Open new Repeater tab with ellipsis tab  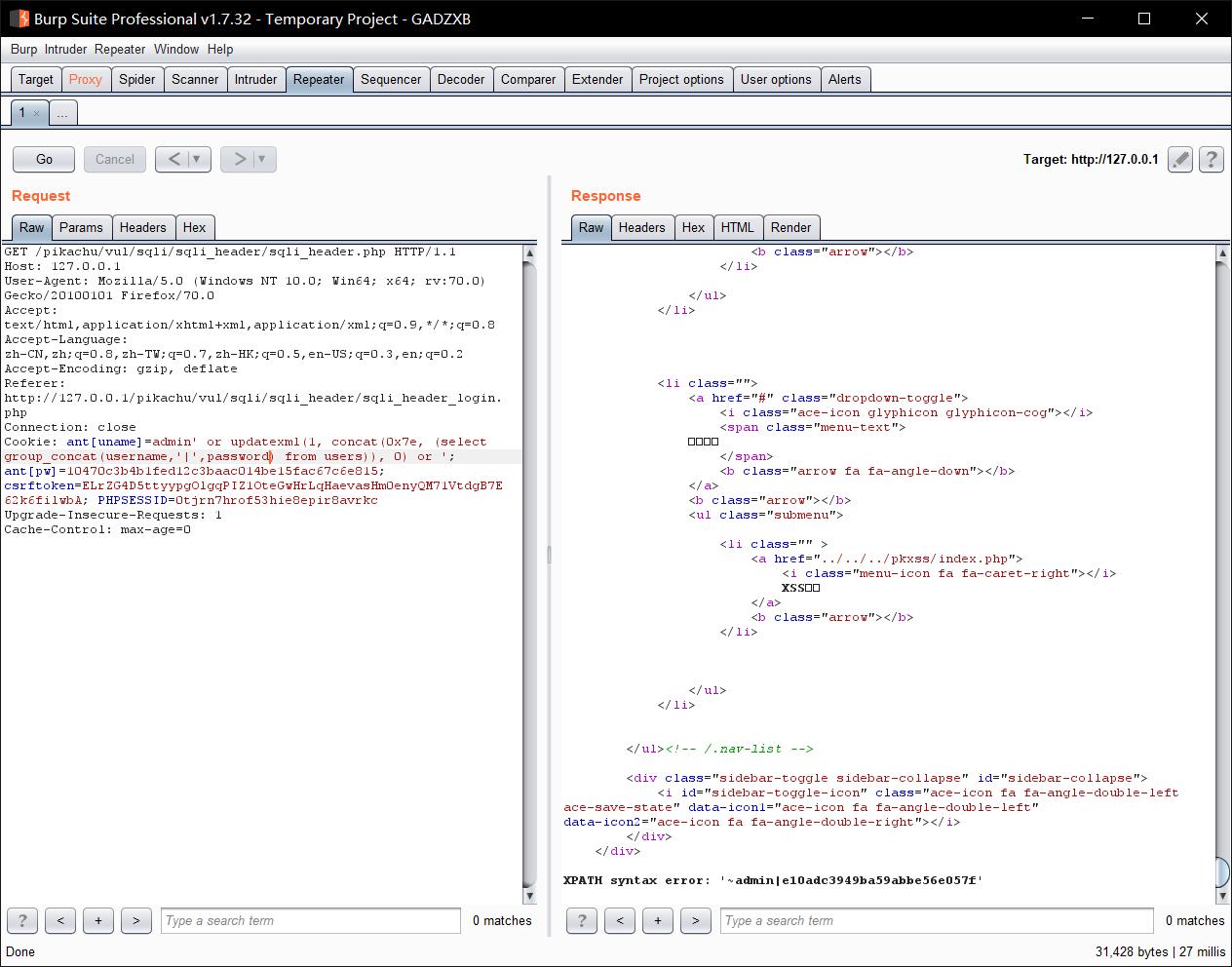62,113
